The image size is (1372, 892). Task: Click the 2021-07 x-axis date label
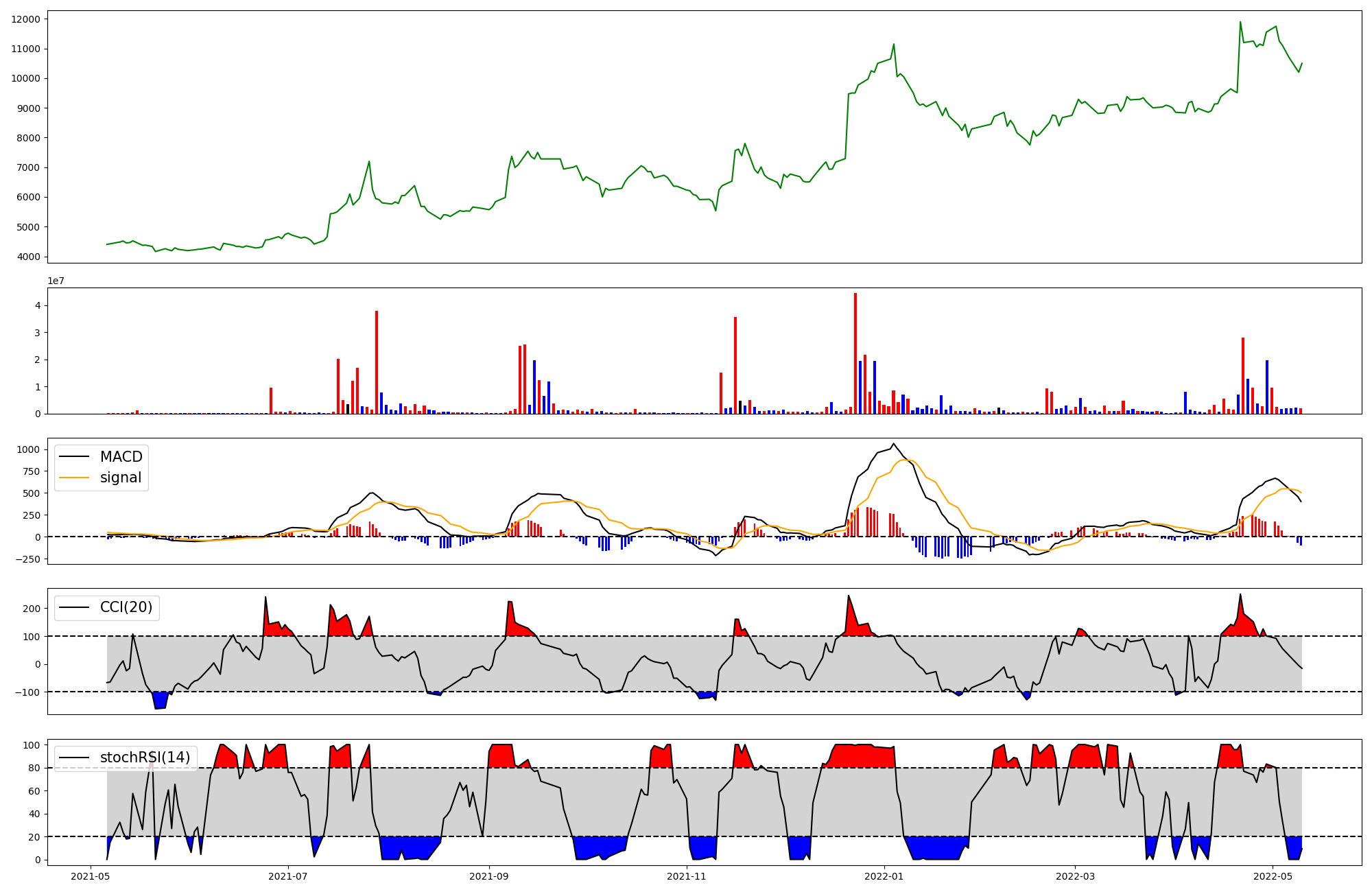288,876
